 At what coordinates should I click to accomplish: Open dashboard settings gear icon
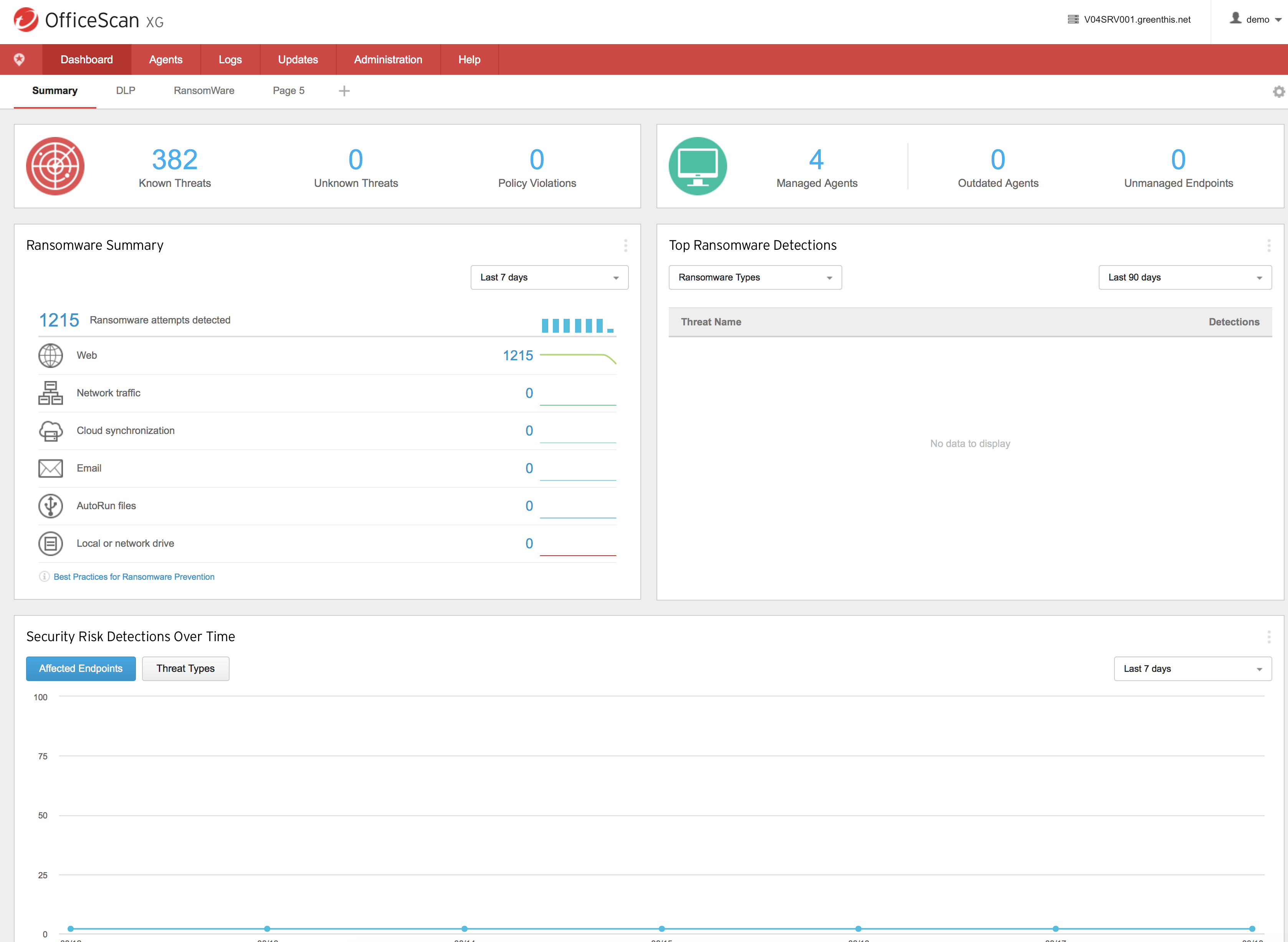point(1279,91)
